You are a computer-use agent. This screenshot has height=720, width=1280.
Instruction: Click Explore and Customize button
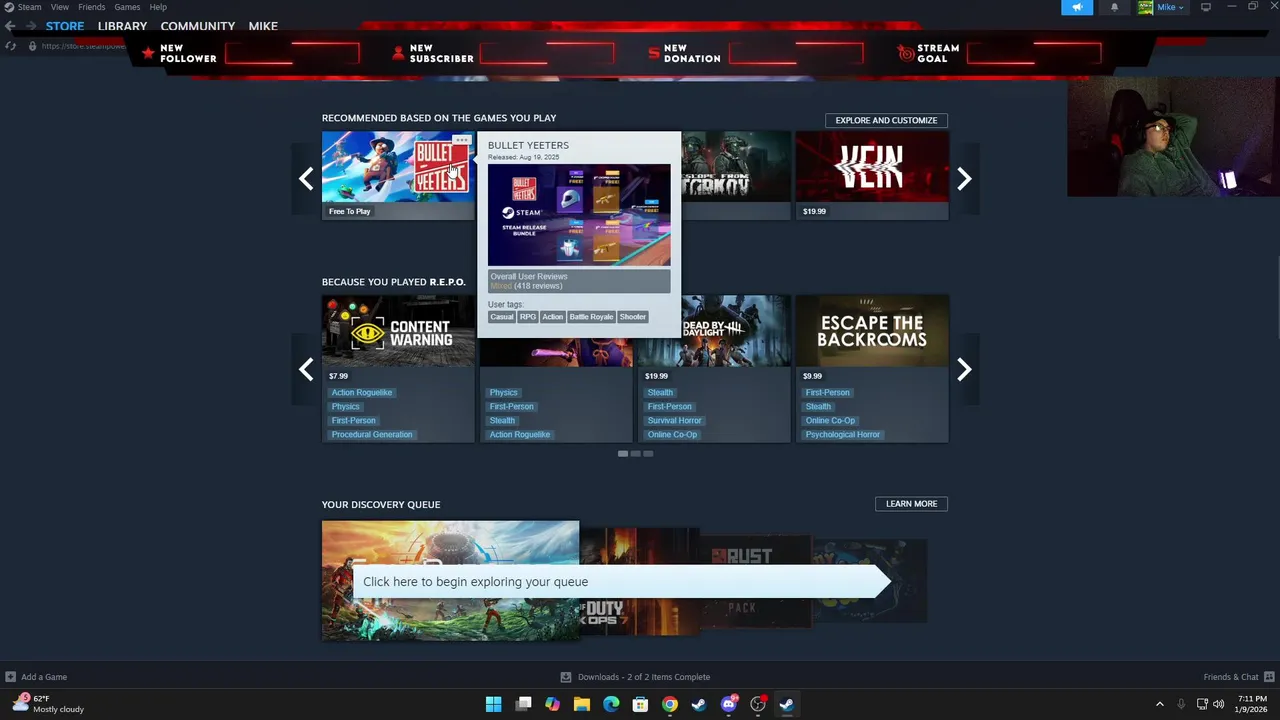[886, 120]
